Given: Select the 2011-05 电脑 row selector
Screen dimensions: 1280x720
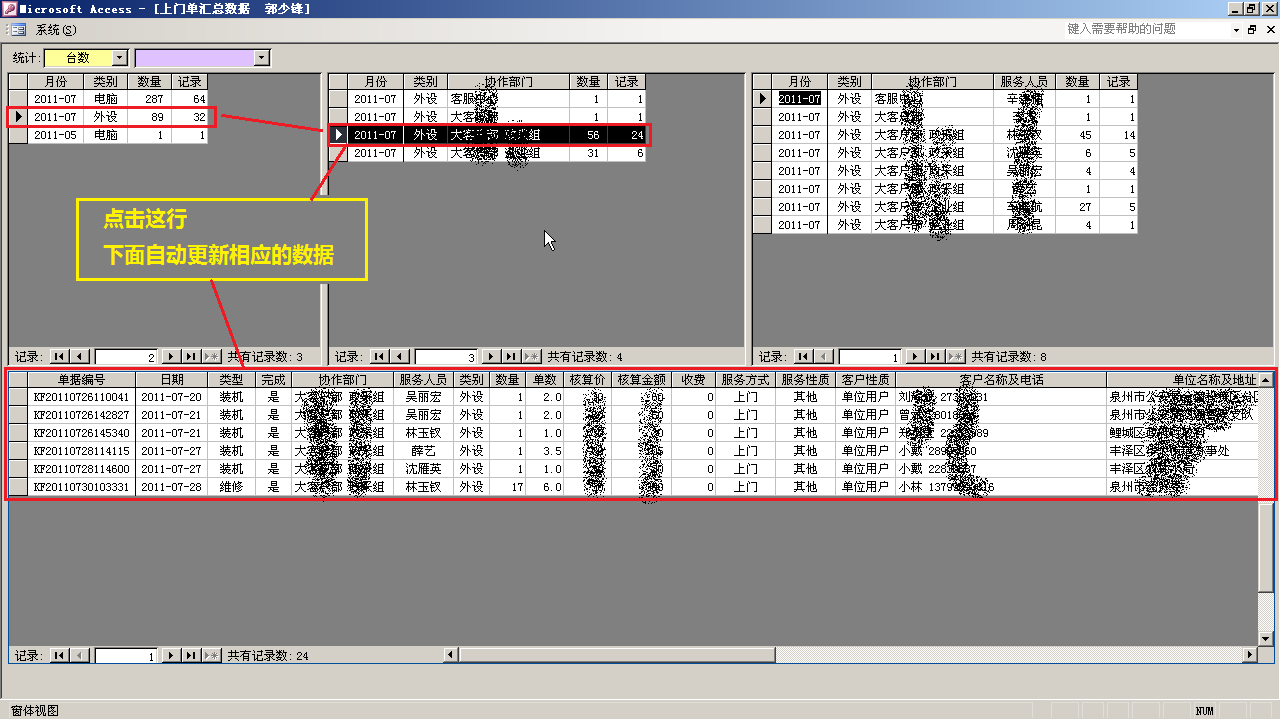Looking at the screenshot, I should (18, 135).
